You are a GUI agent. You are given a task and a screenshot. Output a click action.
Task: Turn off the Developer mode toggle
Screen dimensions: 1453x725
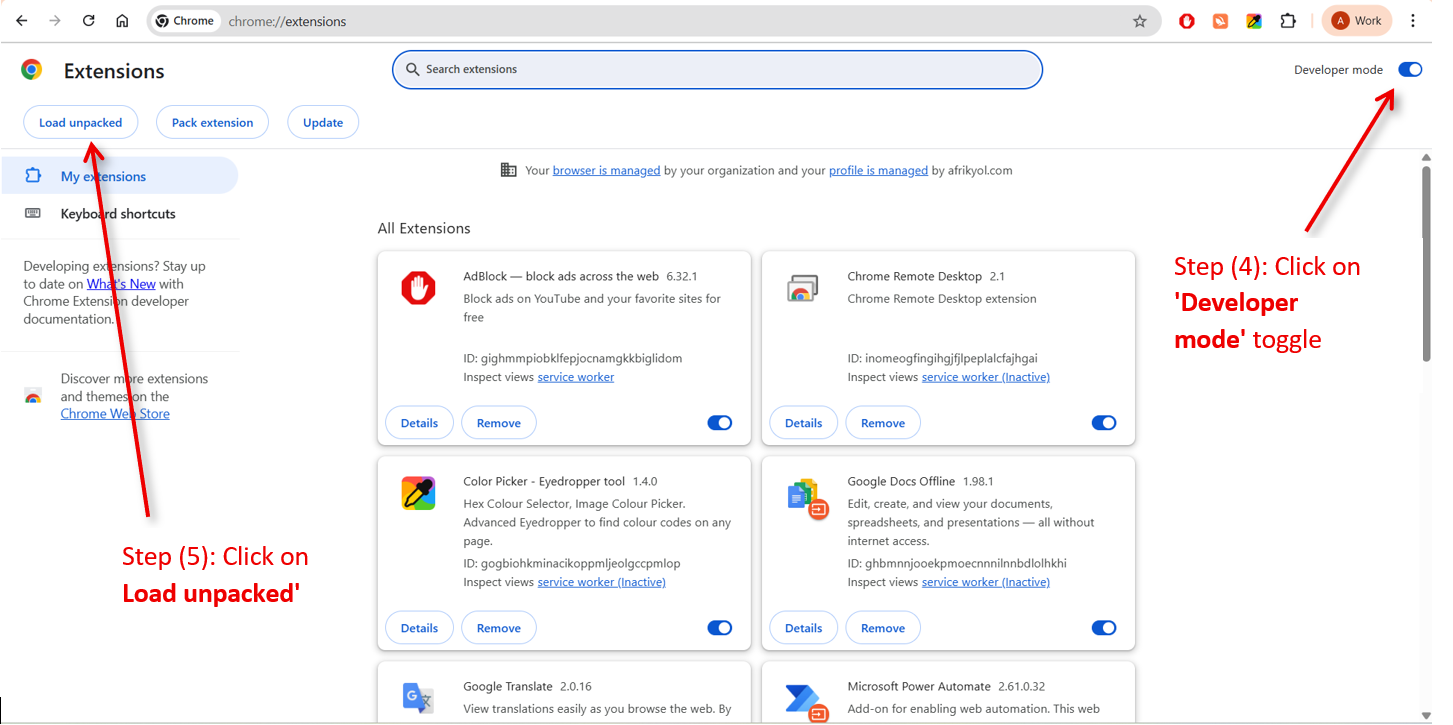pos(1410,69)
